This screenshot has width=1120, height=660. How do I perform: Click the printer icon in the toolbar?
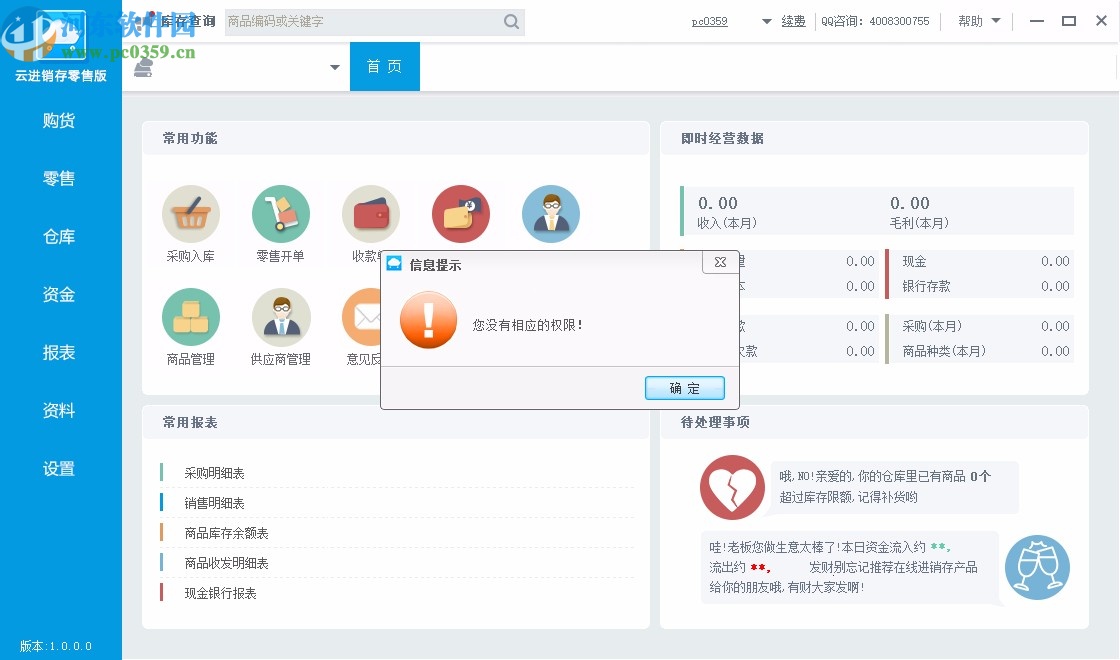pos(143,66)
